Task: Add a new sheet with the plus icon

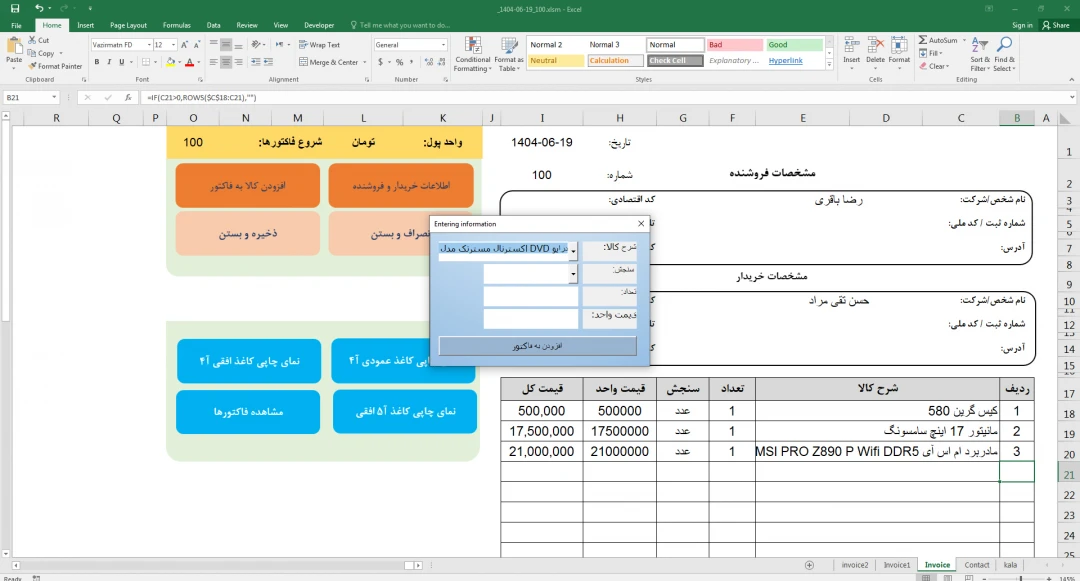Action: tap(809, 565)
